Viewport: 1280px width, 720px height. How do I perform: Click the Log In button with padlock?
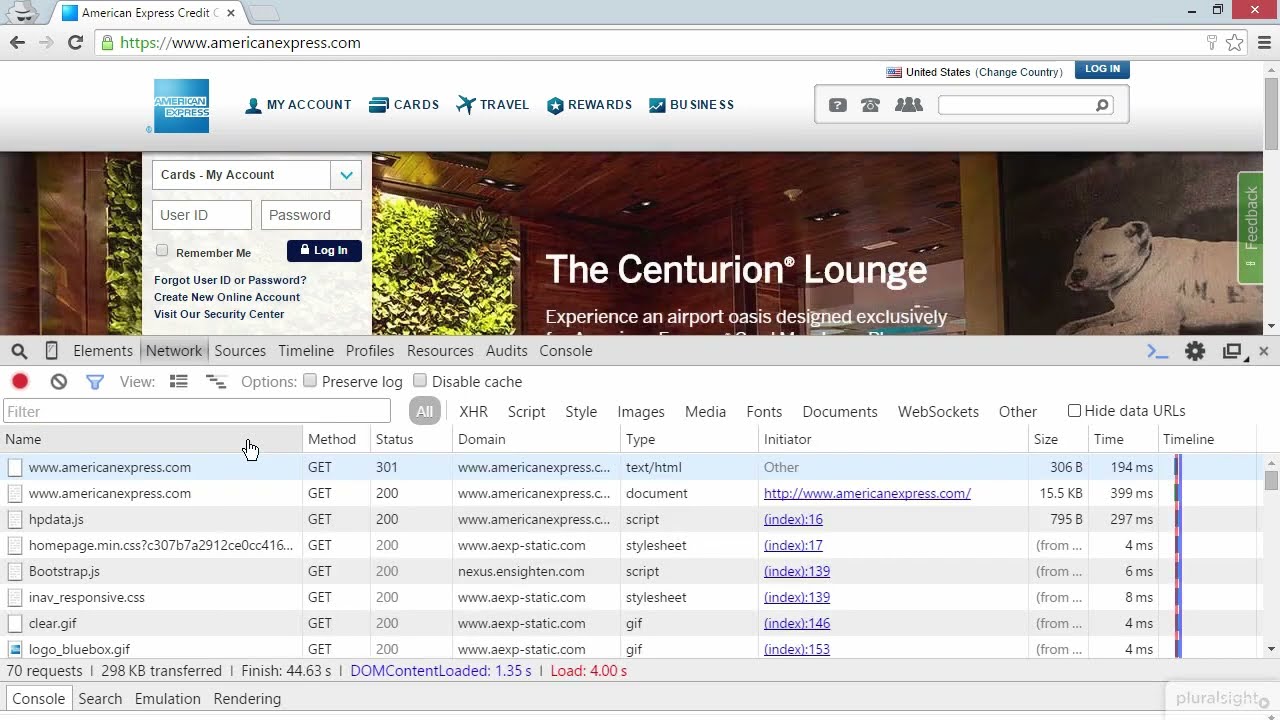click(324, 251)
